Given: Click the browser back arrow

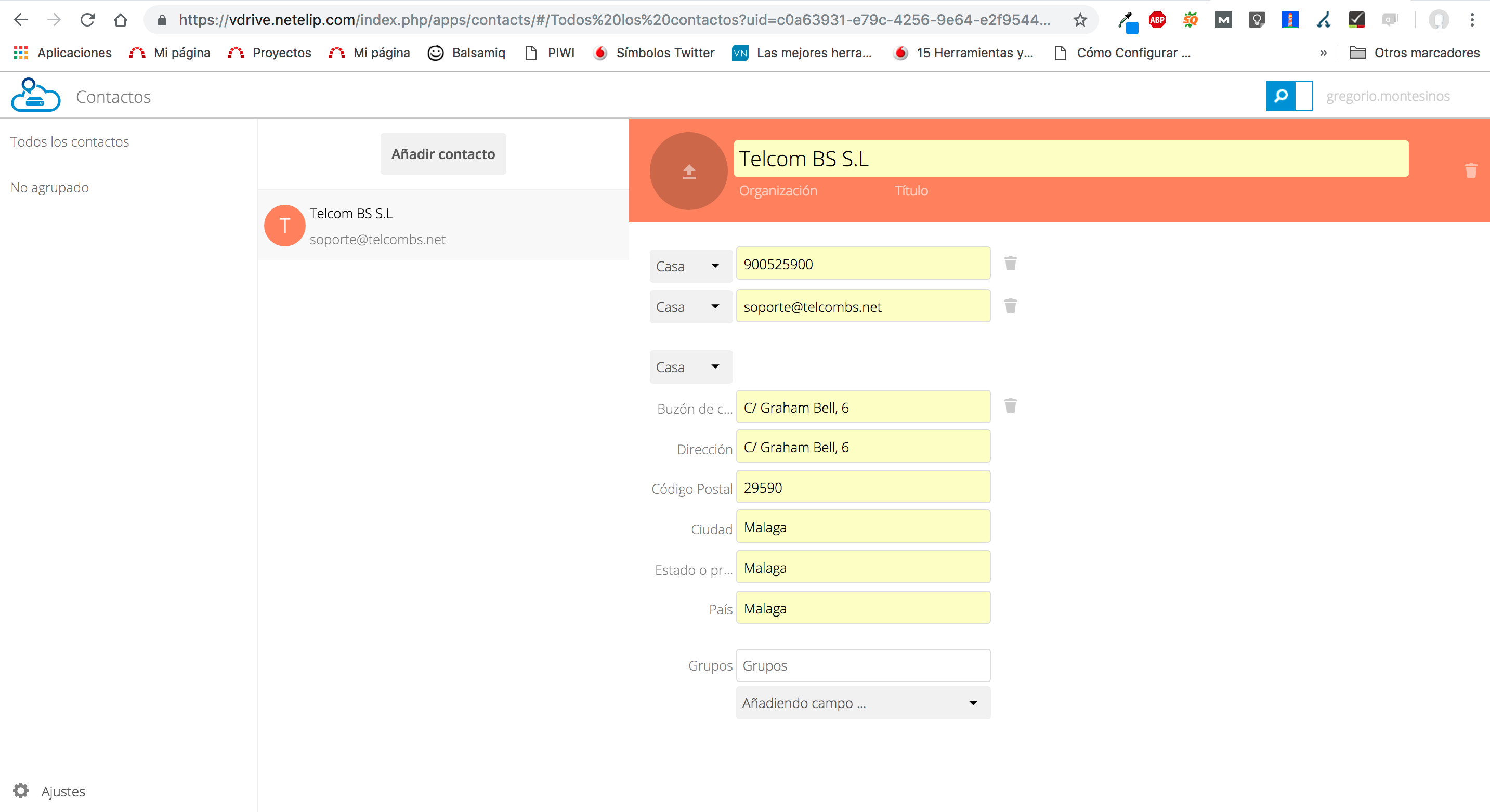Looking at the screenshot, I should coord(21,20).
